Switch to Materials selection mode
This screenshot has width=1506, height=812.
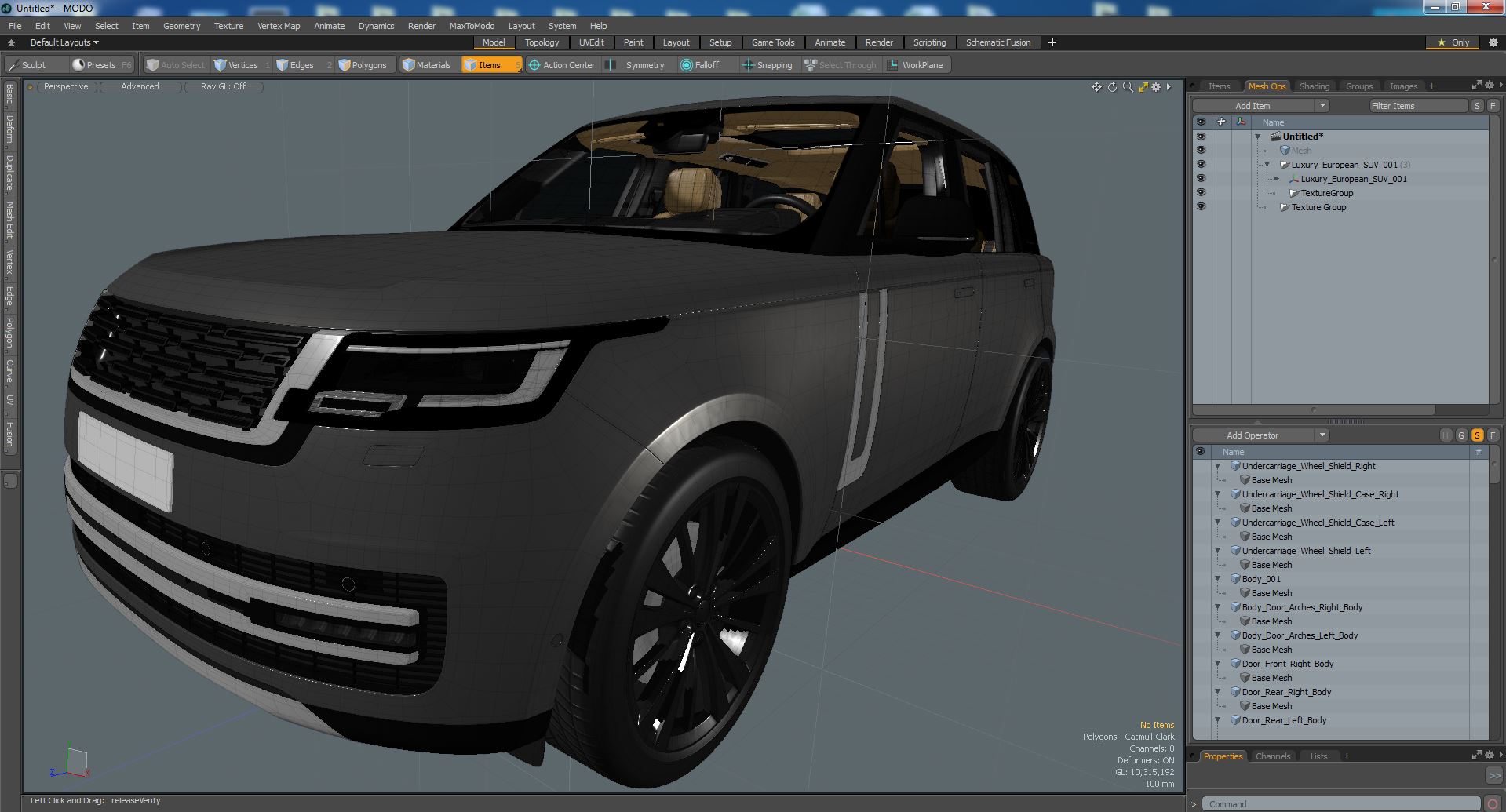[x=427, y=65]
